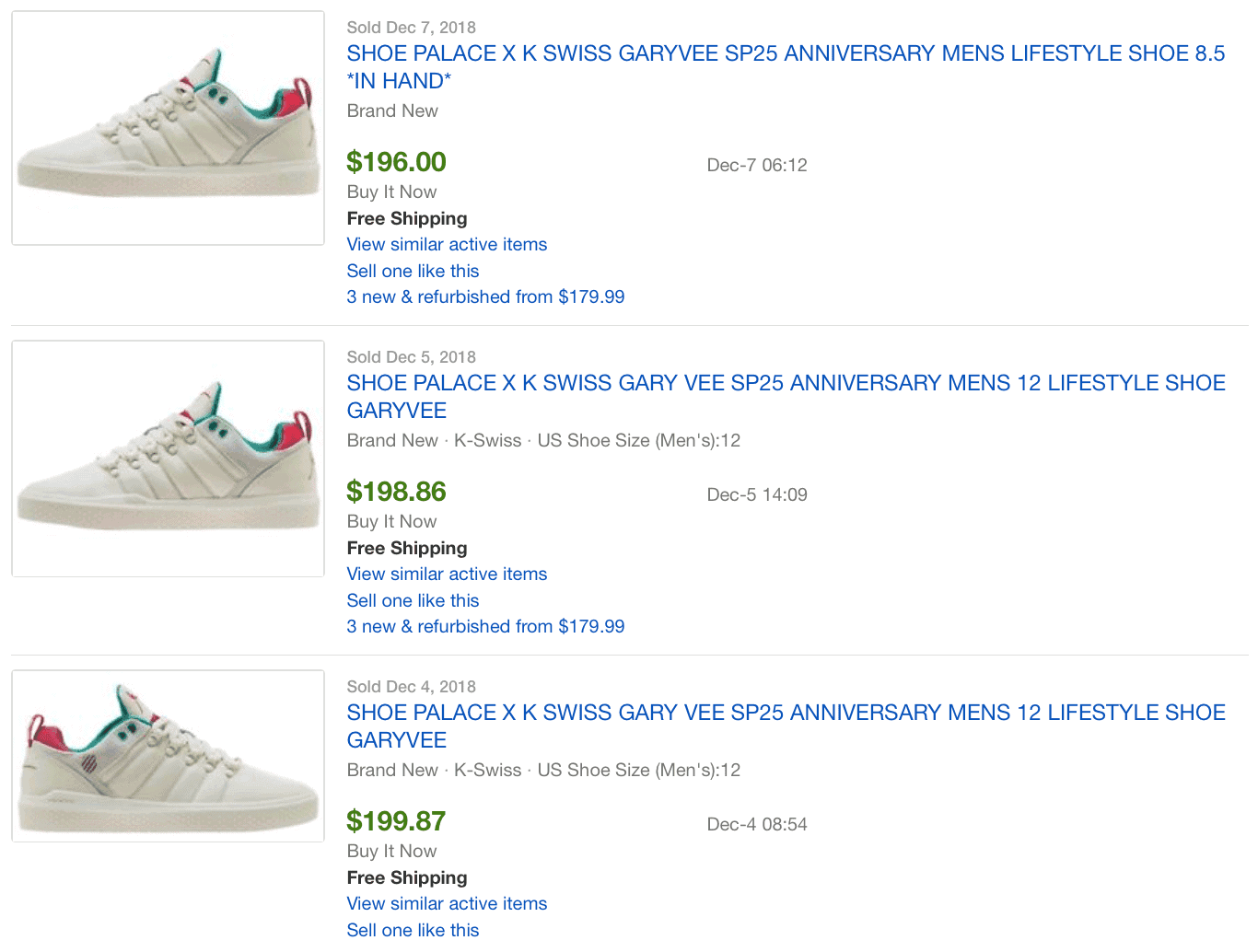Click the $198.86 sold price
The image size is (1258, 952).
click(x=396, y=492)
